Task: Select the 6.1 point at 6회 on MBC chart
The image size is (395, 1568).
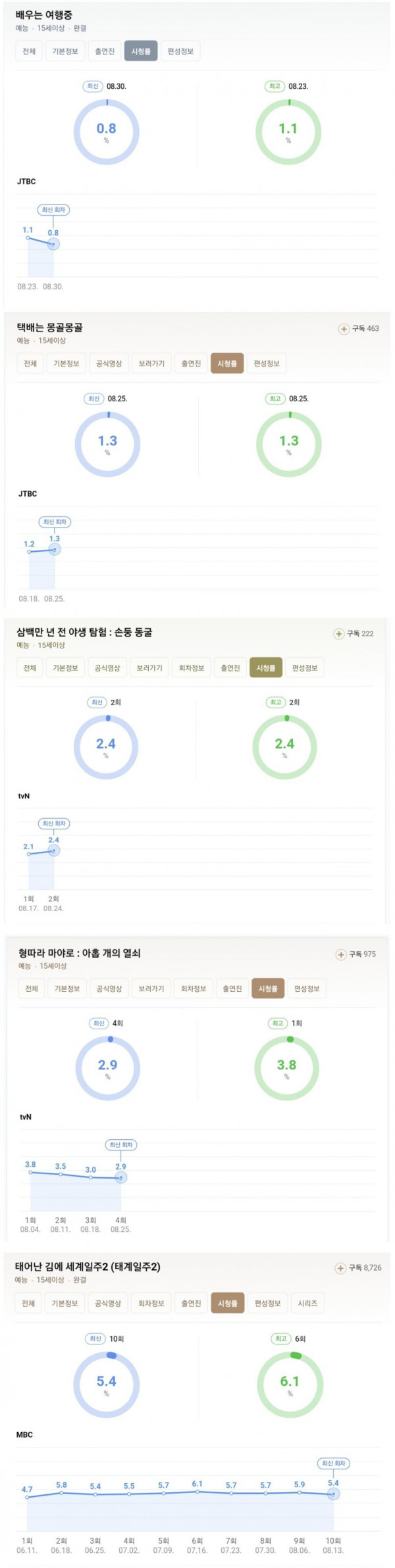Action: (x=197, y=1491)
